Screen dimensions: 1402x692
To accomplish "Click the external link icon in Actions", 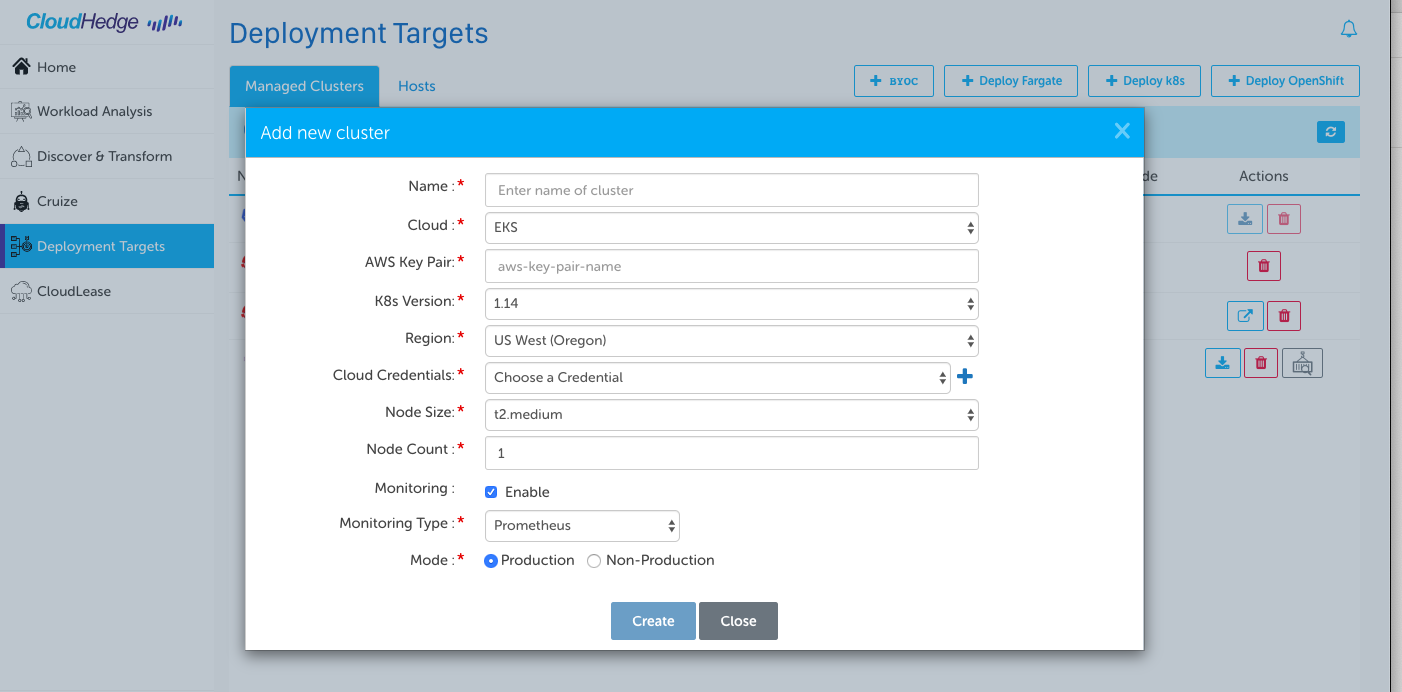I will 1245,316.
